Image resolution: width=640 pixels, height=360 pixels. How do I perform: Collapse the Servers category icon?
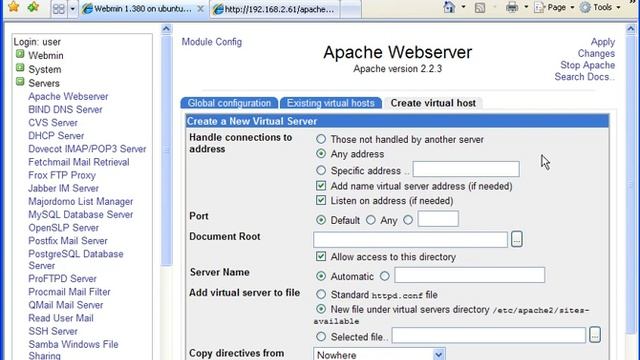[x=20, y=82]
